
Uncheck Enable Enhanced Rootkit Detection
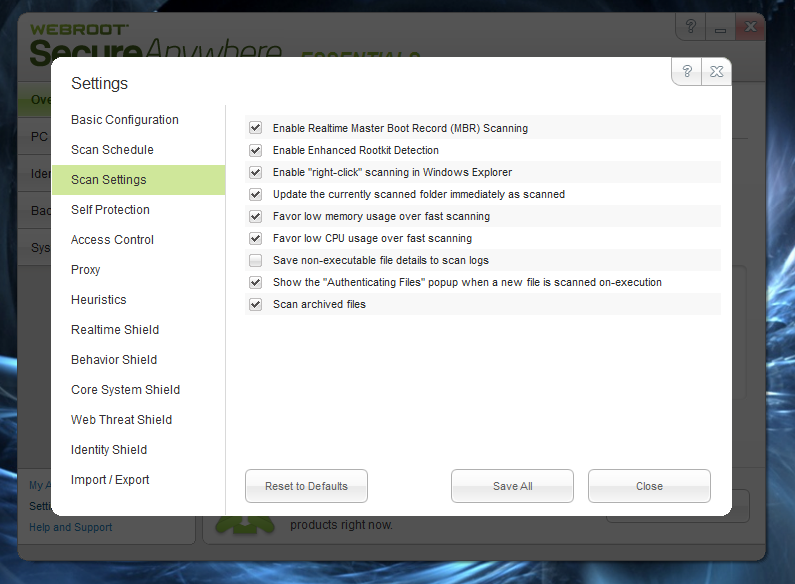click(256, 150)
